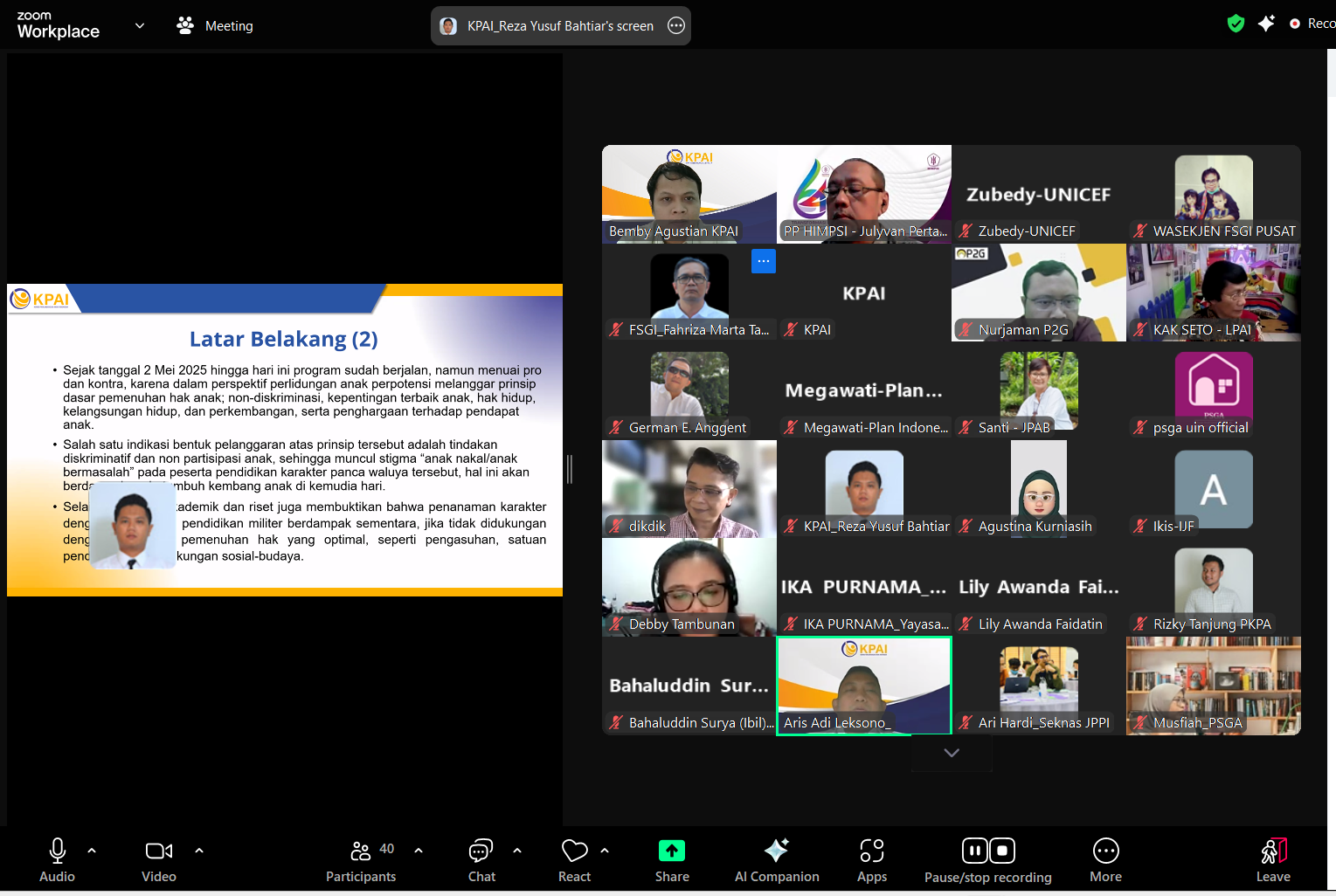This screenshot has width=1336, height=896.
Task: Select Agustina Kurniasih avatar tile
Action: pyautogui.click(x=1039, y=489)
